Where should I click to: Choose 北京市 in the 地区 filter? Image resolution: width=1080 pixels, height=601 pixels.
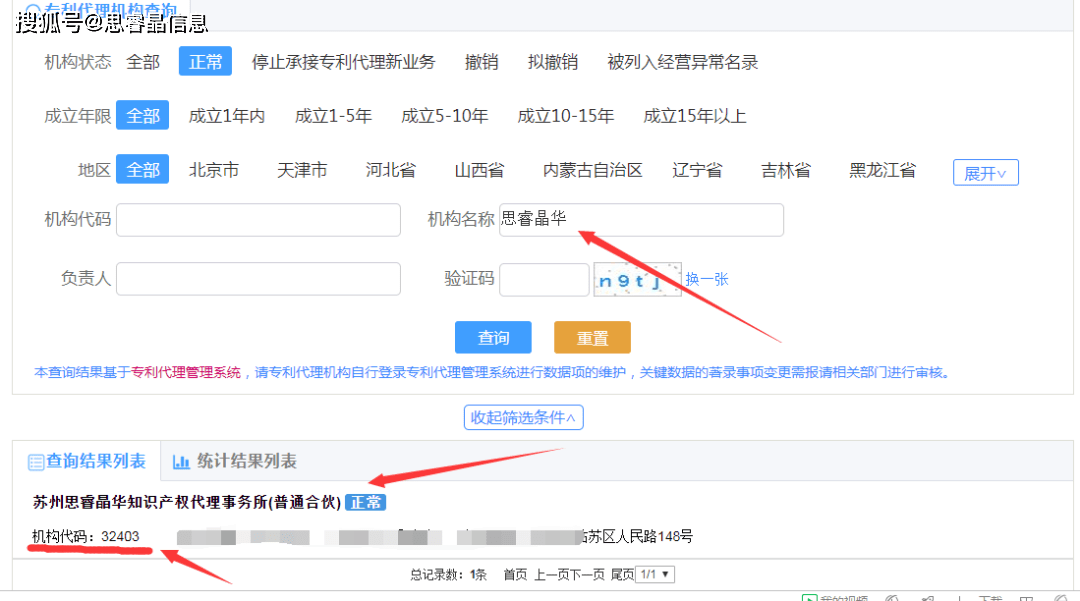click(214, 170)
